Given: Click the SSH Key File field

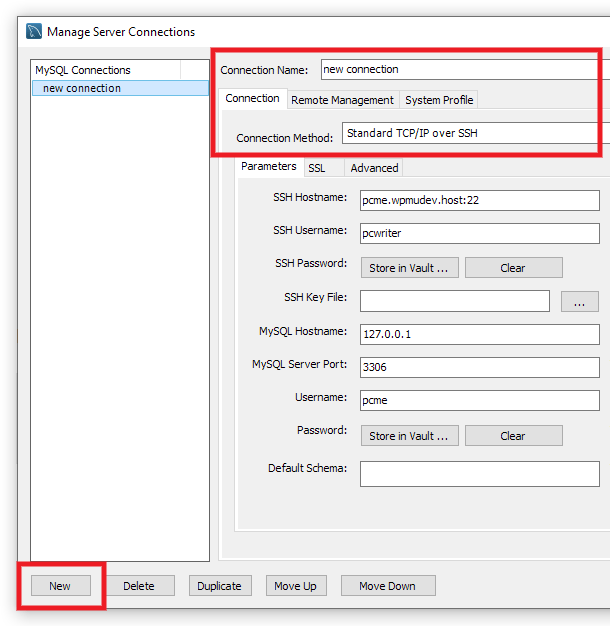Looking at the screenshot, I should click(x=455, y=301).
